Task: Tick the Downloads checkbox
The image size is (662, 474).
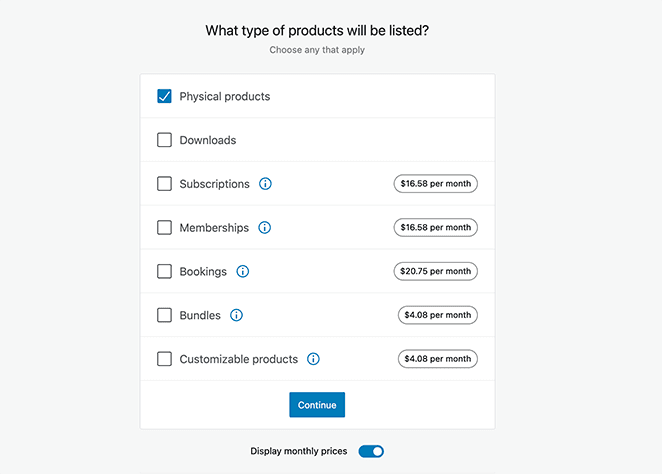Action: (165, 140)
